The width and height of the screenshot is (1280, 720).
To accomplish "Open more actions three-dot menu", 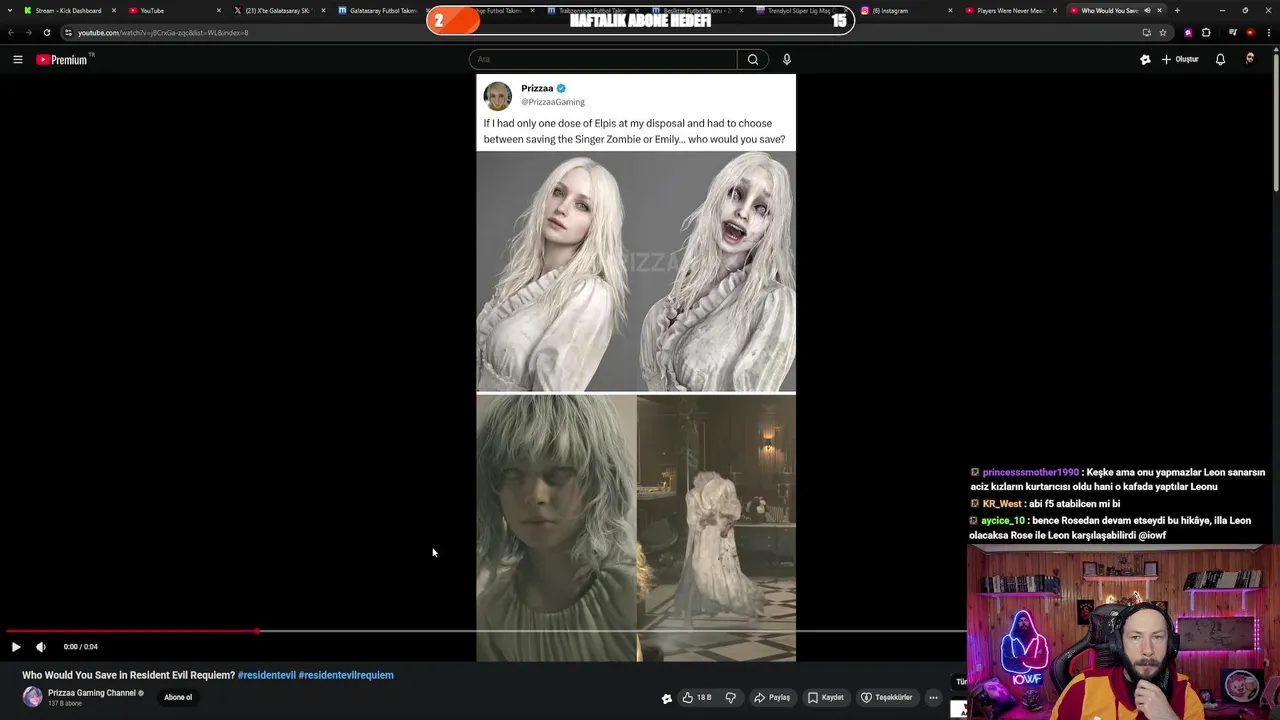I will (933, 698).
